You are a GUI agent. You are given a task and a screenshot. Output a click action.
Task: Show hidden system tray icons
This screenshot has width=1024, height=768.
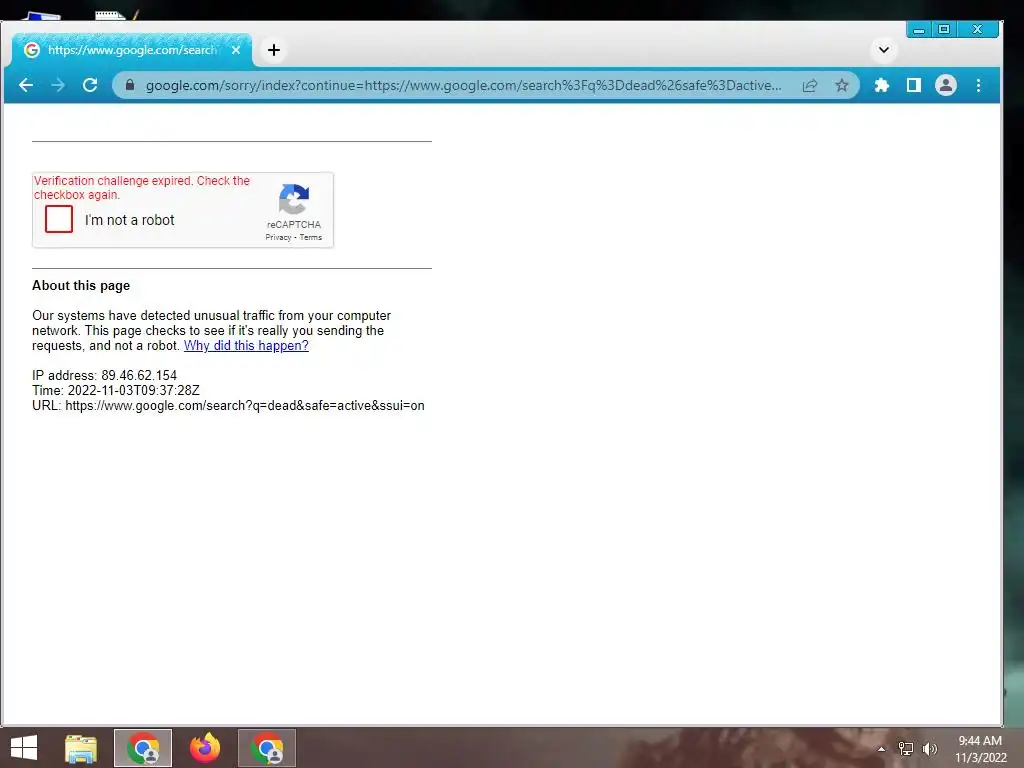(x=882, y=749)
